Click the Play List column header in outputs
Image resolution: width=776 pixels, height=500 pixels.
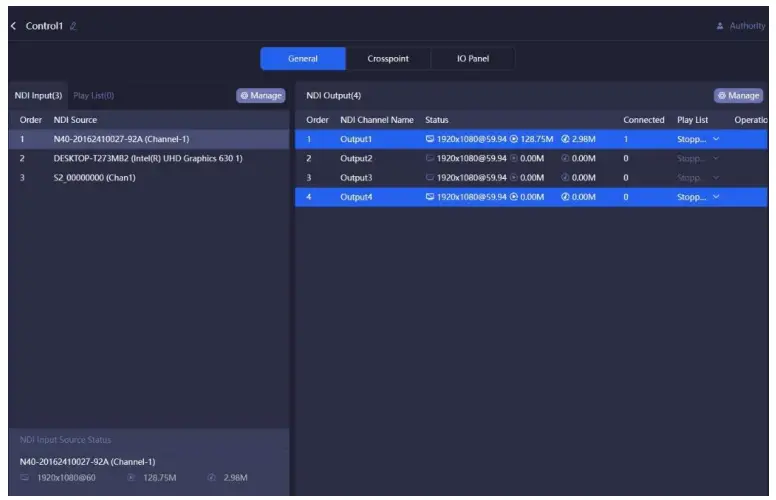coord(692,120)
